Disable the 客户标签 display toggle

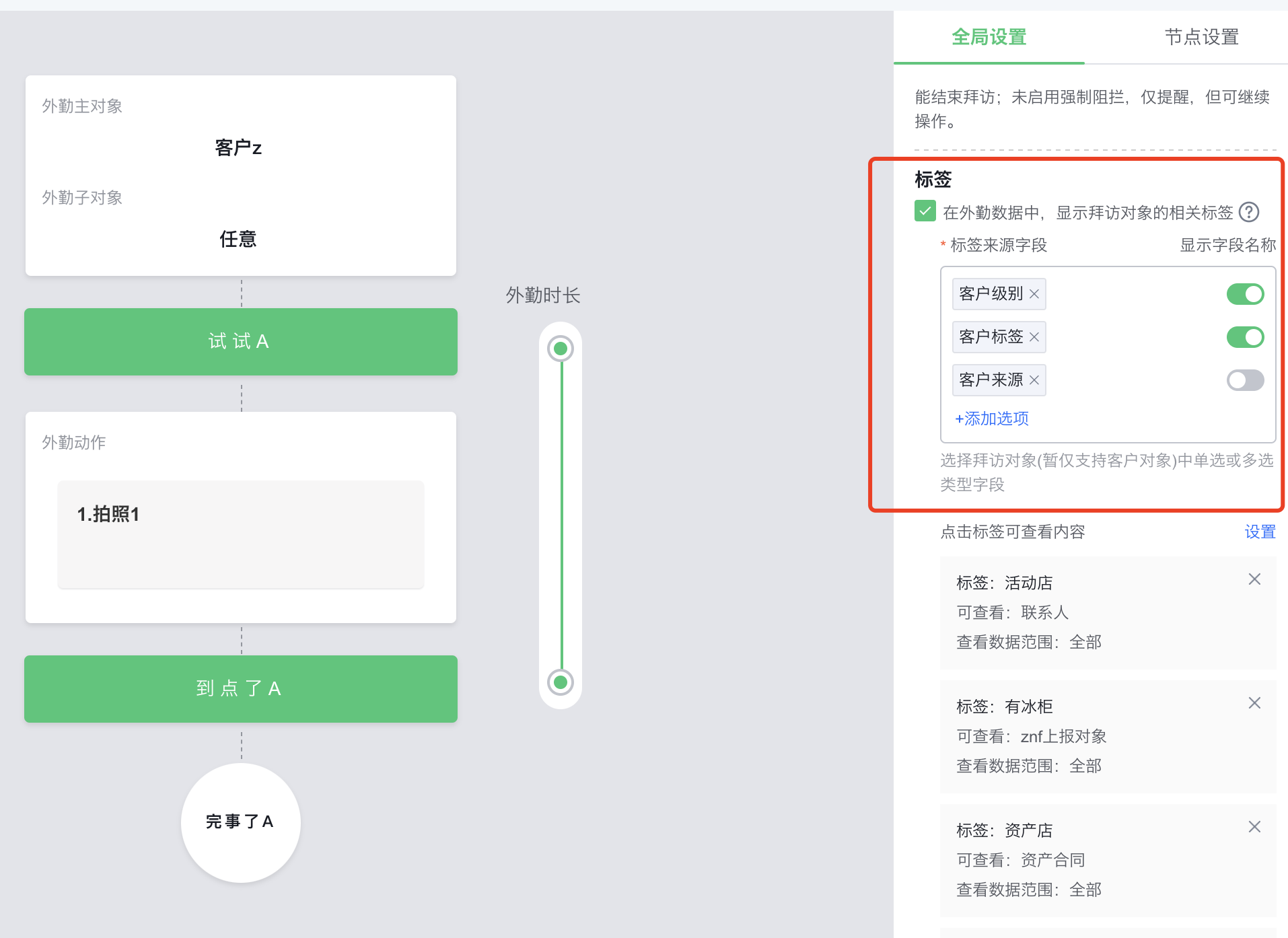pos(1244,337)
